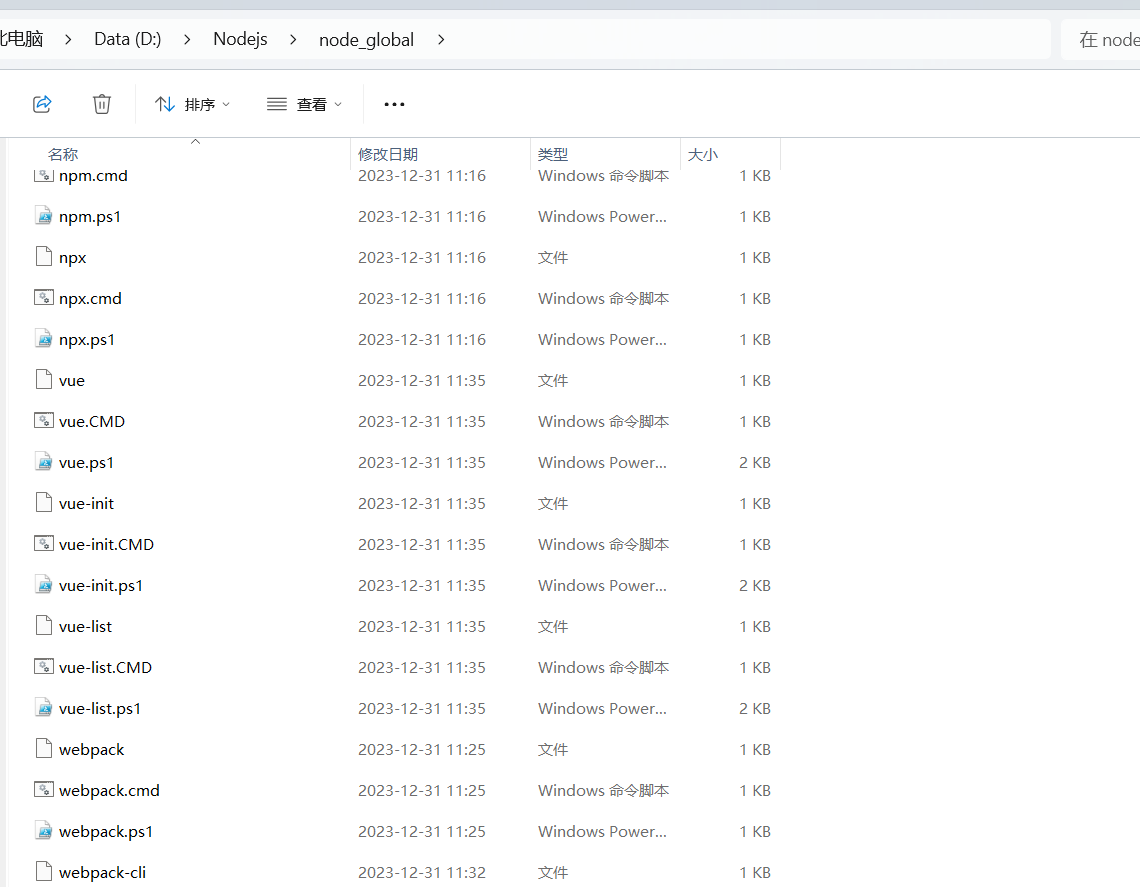Select webpack-cli blank file icon
1140x887 pixels.
pos(44,871)
